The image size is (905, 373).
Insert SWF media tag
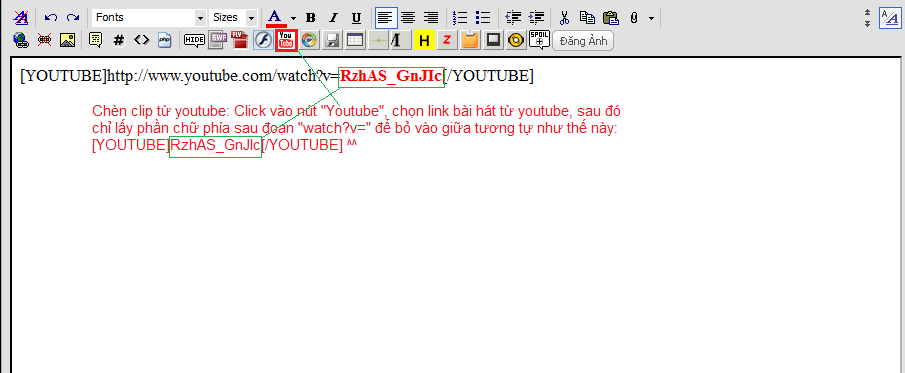point(218,40)
